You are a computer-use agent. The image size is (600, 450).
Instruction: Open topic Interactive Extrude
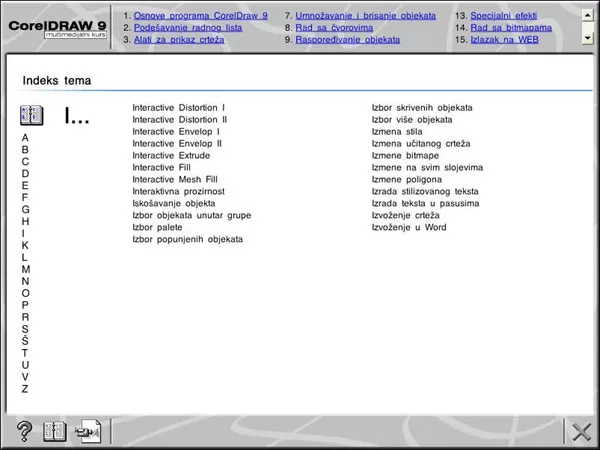171,155
